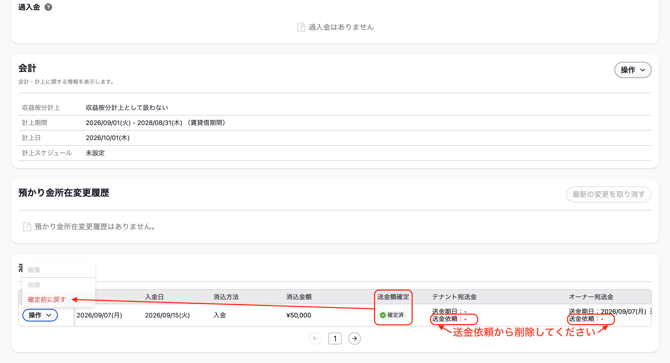Click the ¥50,000 amount cell
670x363 pixels.
click(299, 315)
